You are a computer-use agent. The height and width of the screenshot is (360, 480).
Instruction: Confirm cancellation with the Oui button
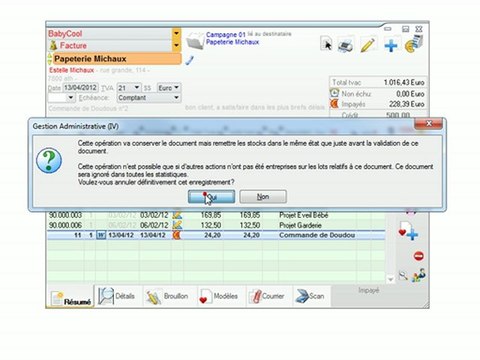tap(211, 197)
